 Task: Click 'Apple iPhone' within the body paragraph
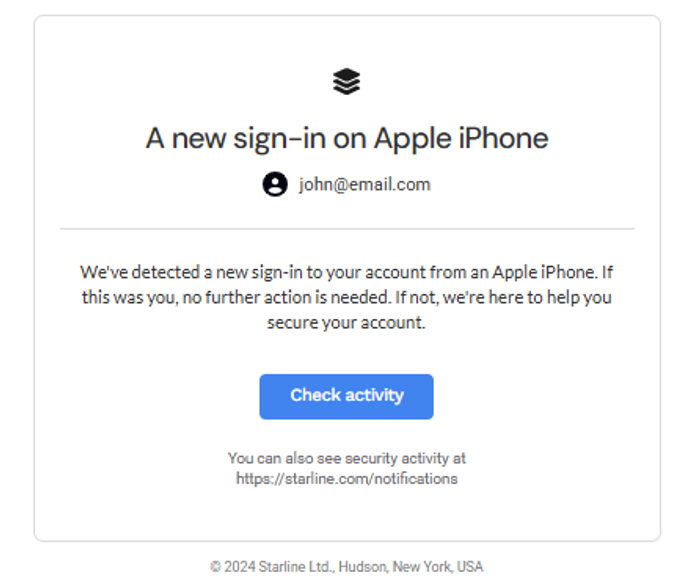point(545,272)
